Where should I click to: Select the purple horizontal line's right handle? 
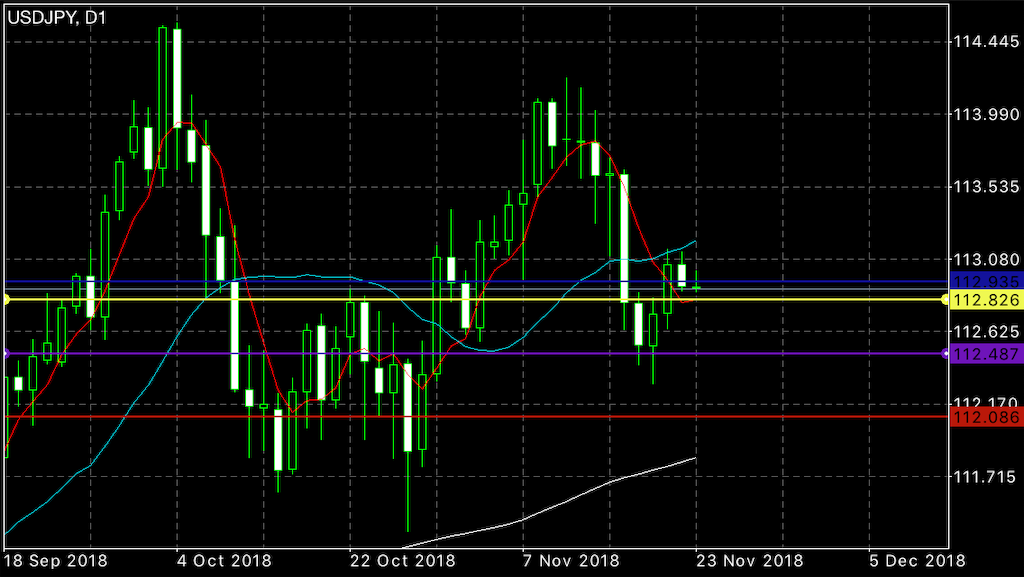[x=946, y=354]
